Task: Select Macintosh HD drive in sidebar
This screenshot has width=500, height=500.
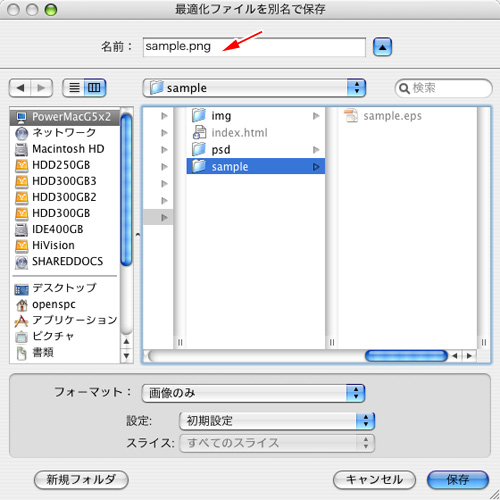Action: 65,149
